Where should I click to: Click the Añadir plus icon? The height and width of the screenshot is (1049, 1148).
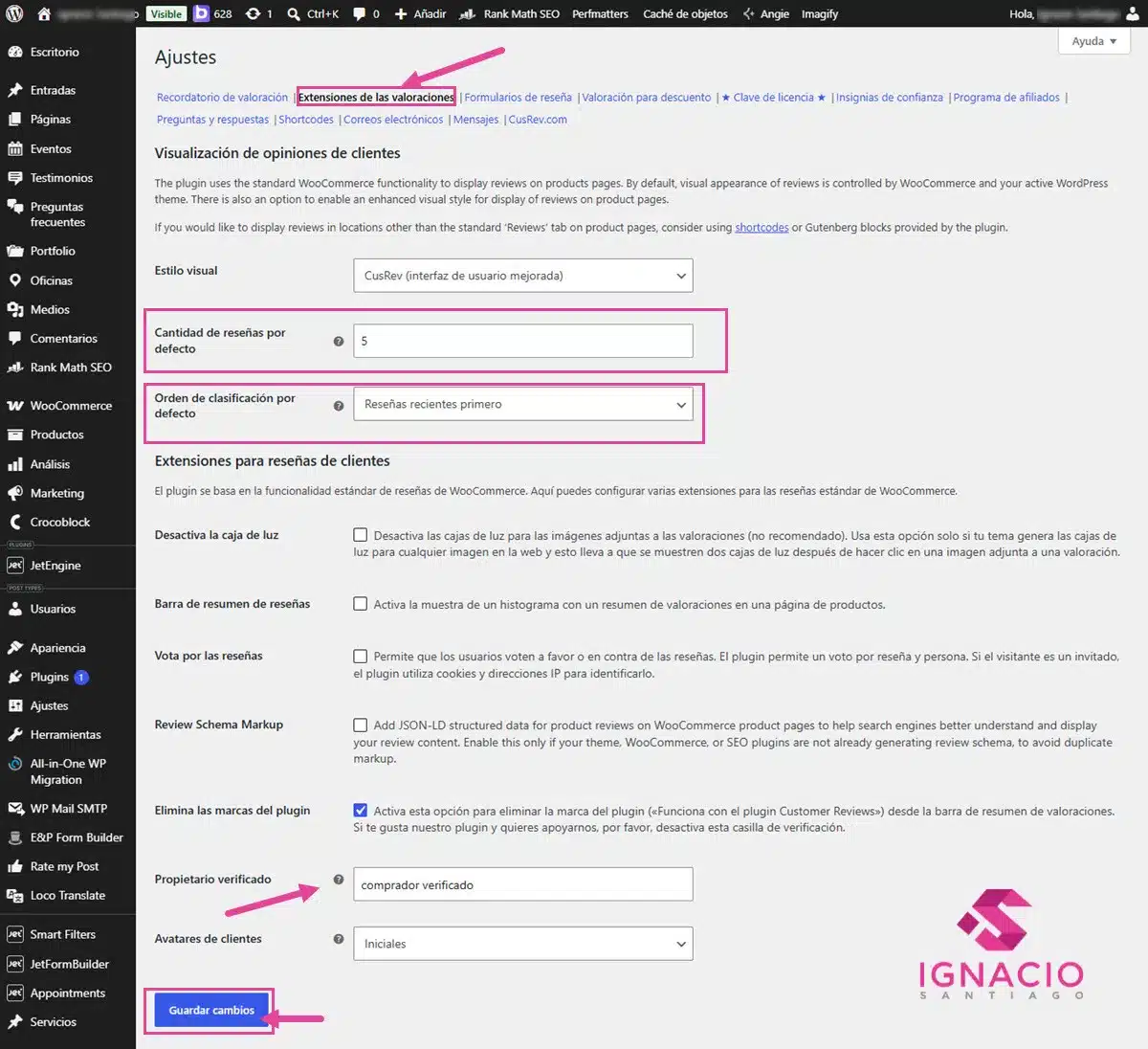coord(401,13)
